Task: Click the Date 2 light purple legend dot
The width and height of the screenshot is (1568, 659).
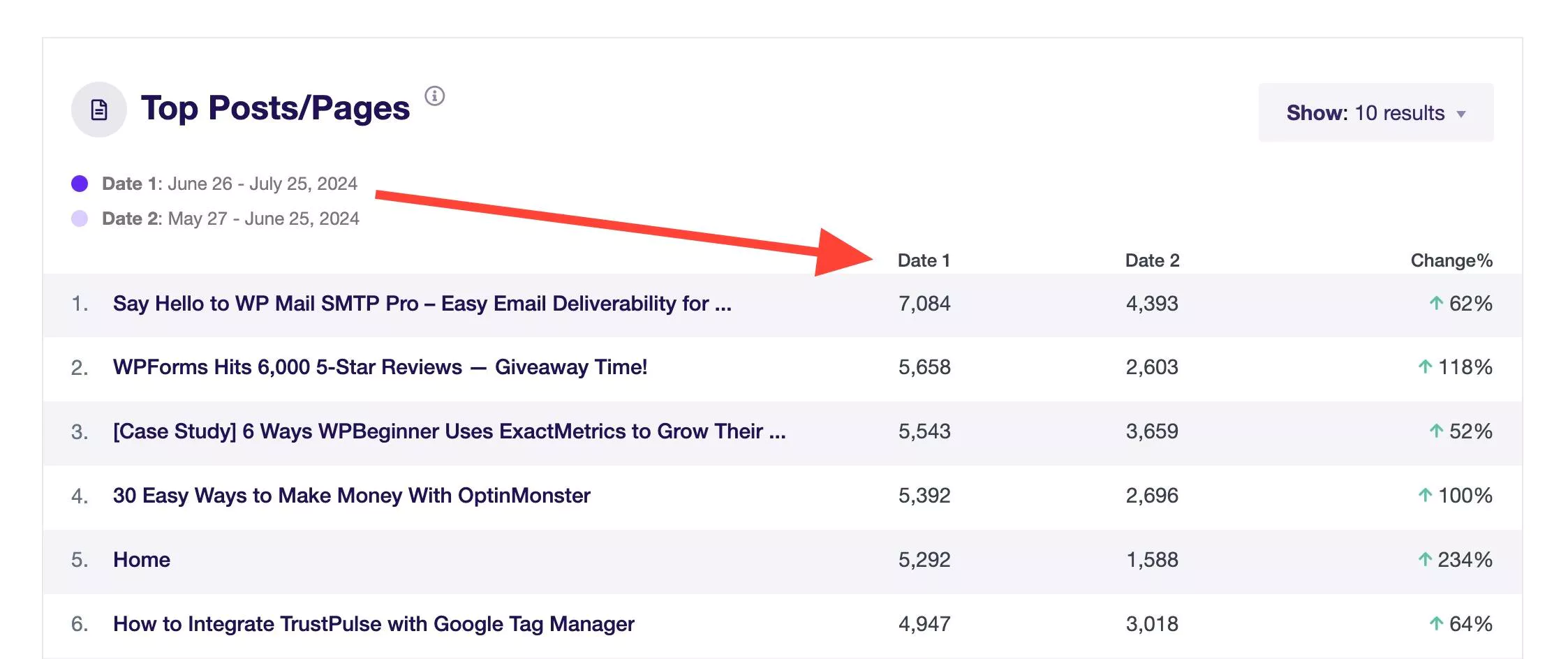Action: click(x=80, y=219)
